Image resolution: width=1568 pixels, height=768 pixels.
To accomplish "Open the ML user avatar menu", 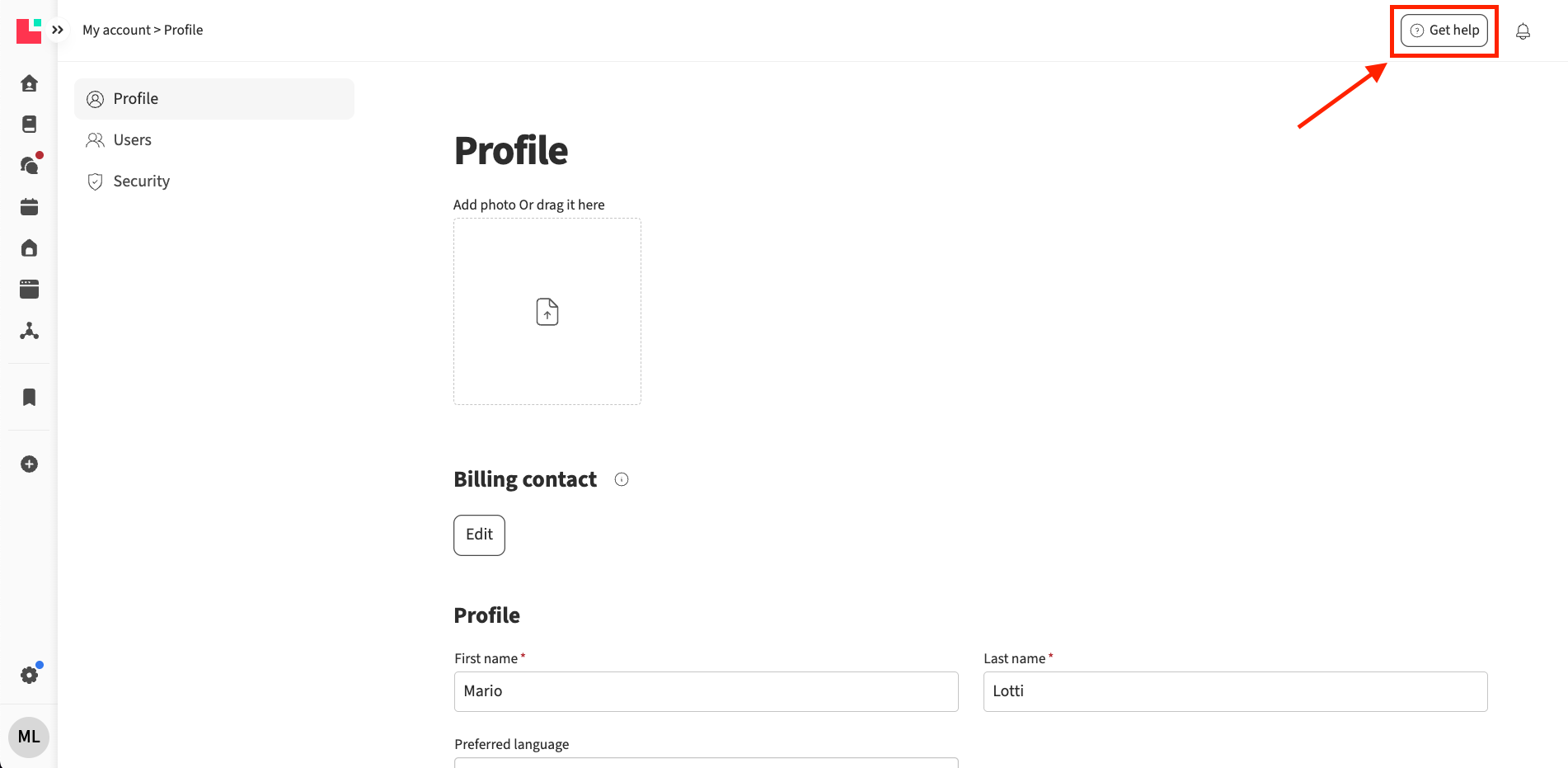I will pyautogui.click(x=29, y=737).
